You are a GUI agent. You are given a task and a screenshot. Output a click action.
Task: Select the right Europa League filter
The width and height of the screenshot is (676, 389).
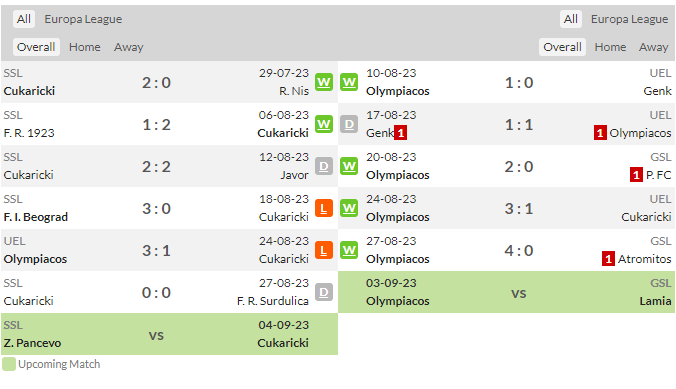click(x=629, y=19)
